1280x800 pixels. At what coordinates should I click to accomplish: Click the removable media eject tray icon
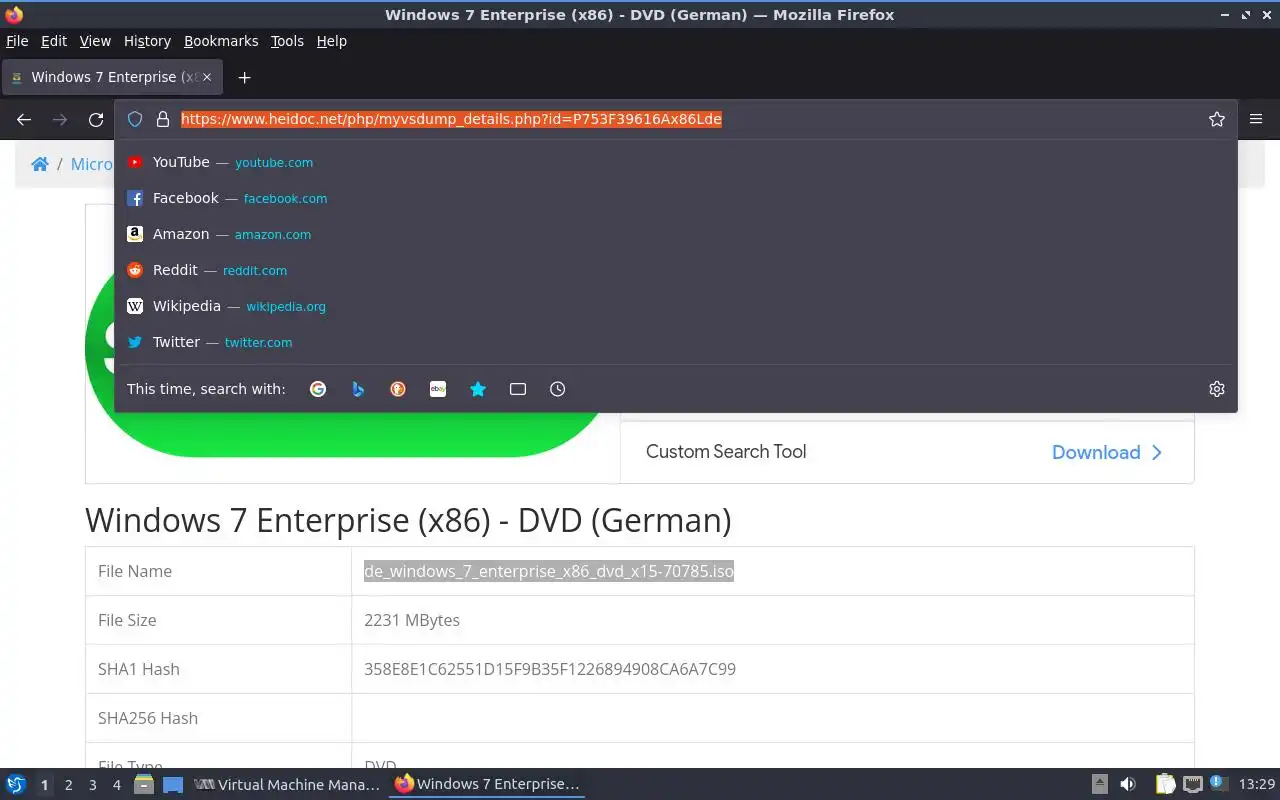point(1100,785)
